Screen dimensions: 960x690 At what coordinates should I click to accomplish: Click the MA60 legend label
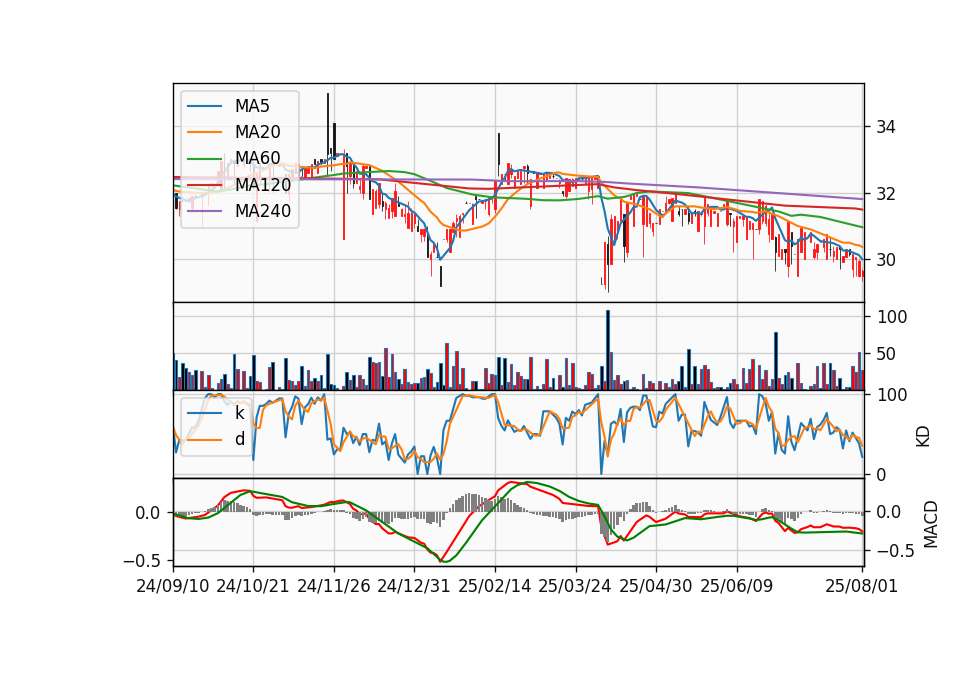[x=257, y=158]
